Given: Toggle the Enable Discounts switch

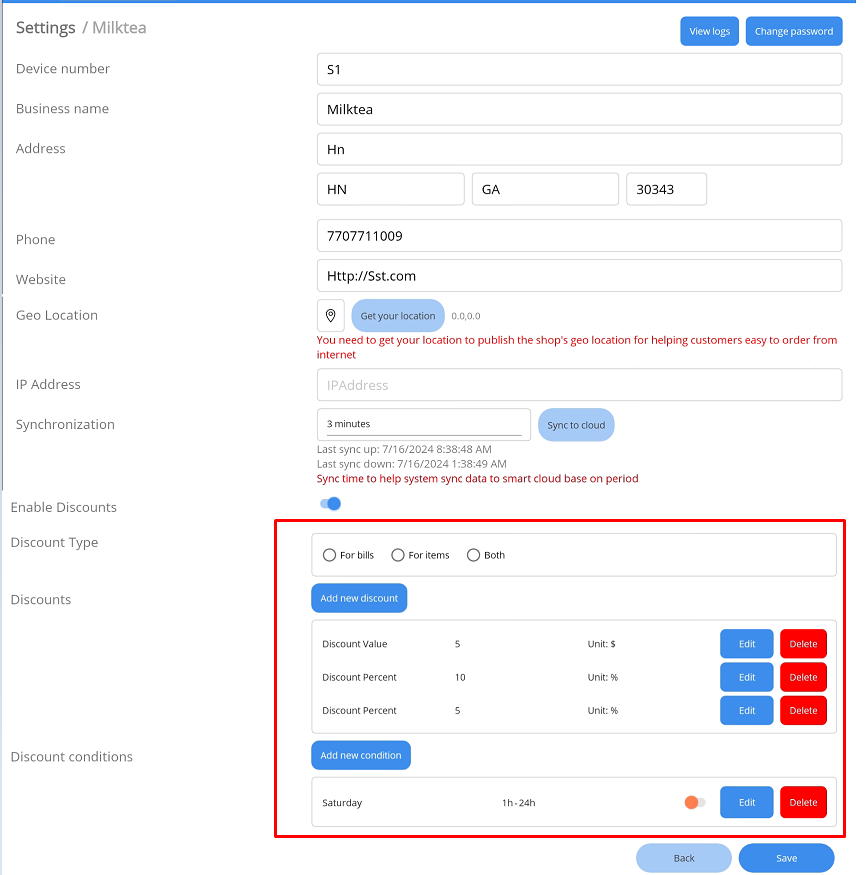Looking at the screenshot, I should pos(330,504).
